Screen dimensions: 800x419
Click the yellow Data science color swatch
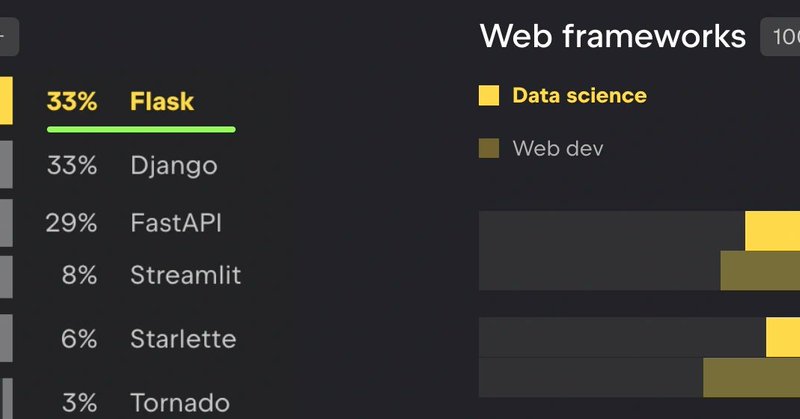[x=489, y=95]
